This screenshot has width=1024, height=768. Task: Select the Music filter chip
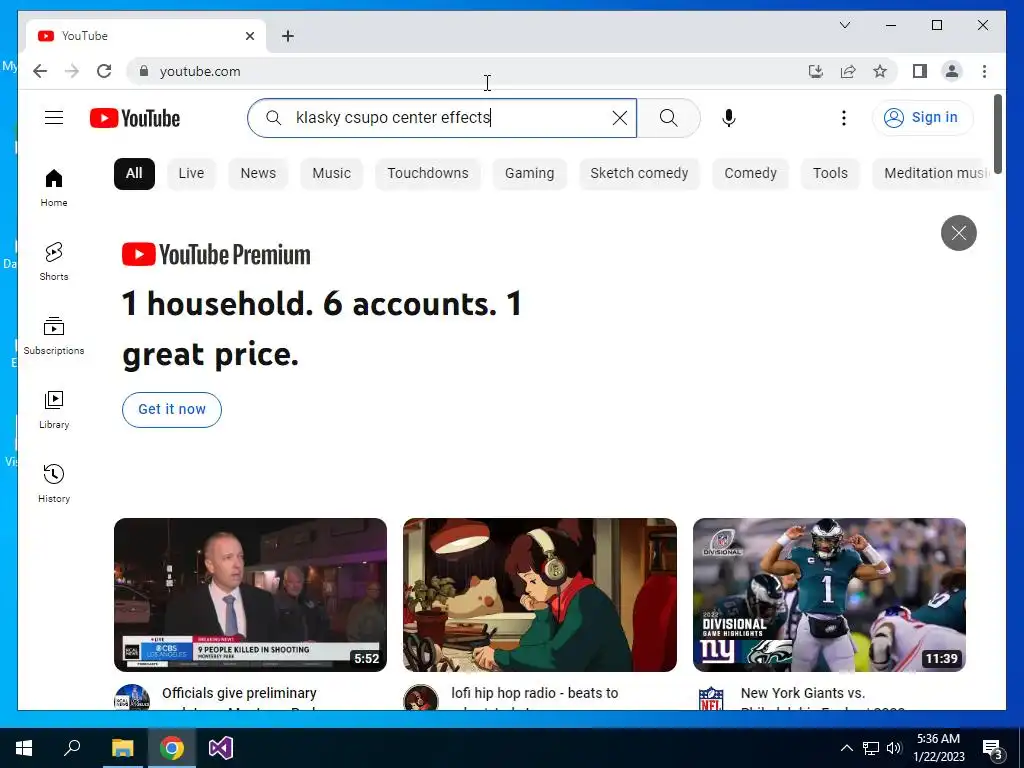[332, 174]
